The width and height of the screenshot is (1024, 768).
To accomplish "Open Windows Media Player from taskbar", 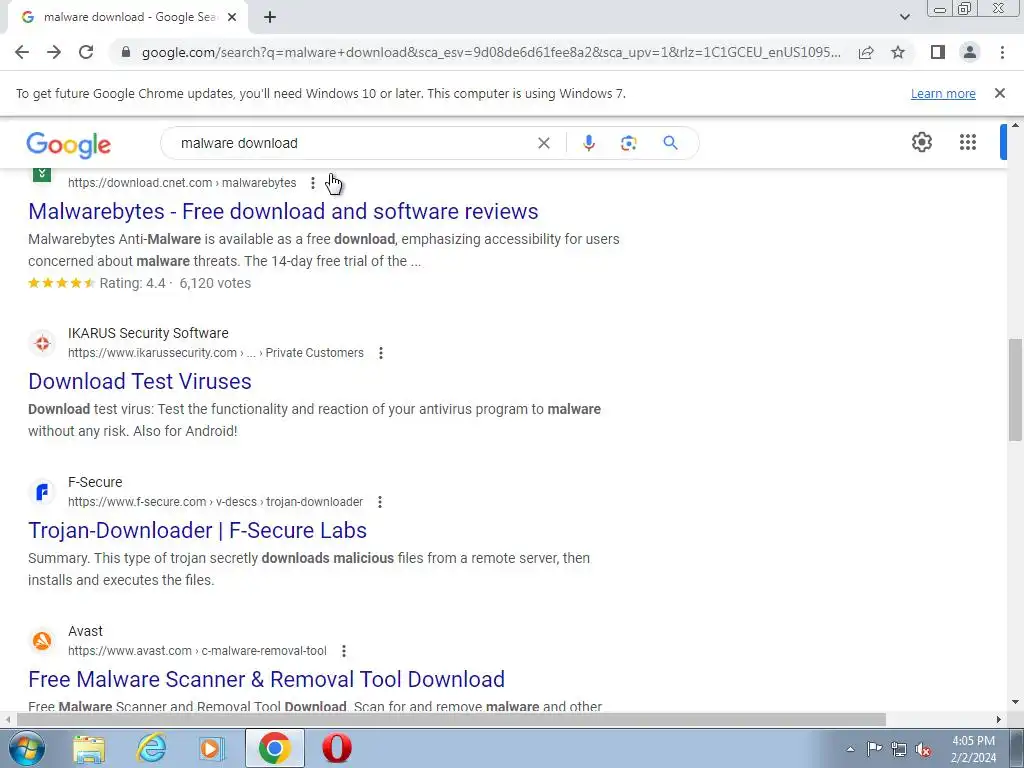I will point(212,748).
